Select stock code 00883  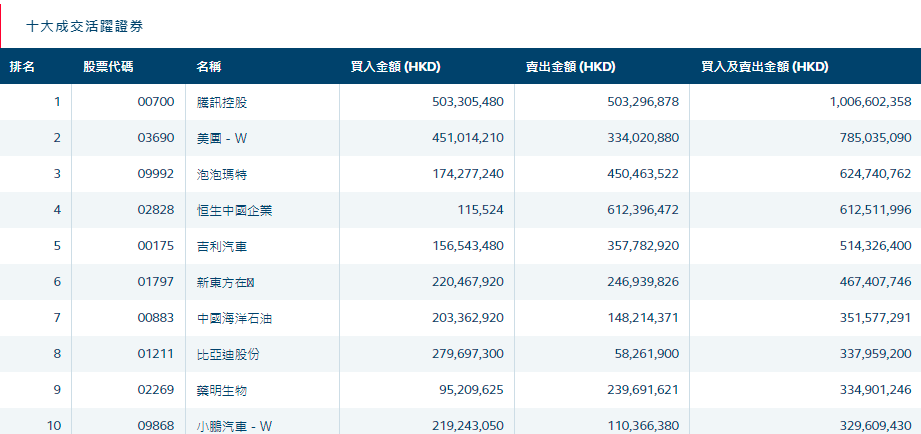[x=156, y=318]
